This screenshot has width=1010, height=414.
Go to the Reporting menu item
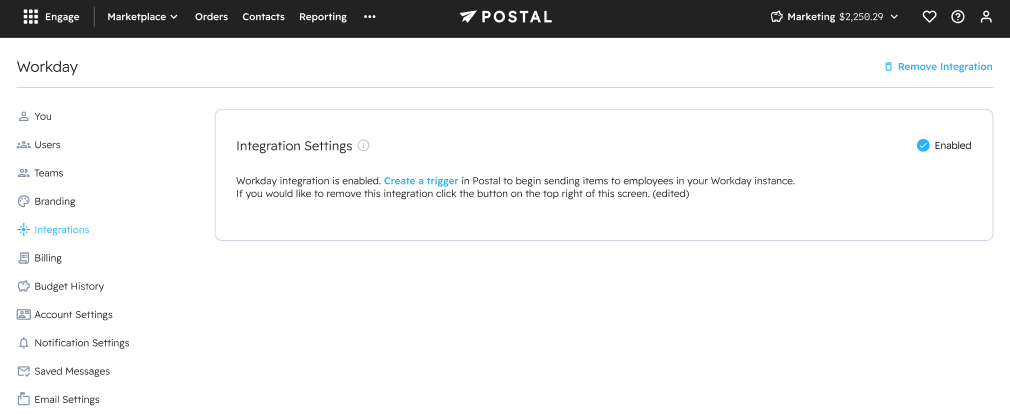[x=323, y=17]
